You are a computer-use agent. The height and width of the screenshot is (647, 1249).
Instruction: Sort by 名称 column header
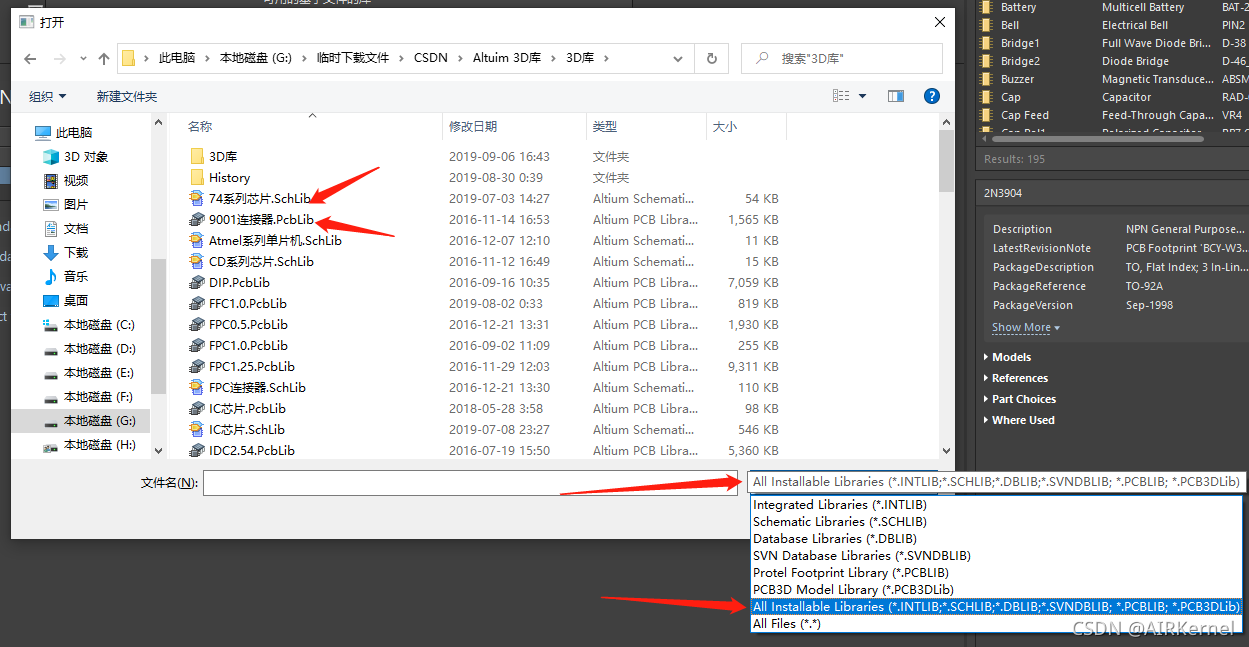click(x=200, y=127)
